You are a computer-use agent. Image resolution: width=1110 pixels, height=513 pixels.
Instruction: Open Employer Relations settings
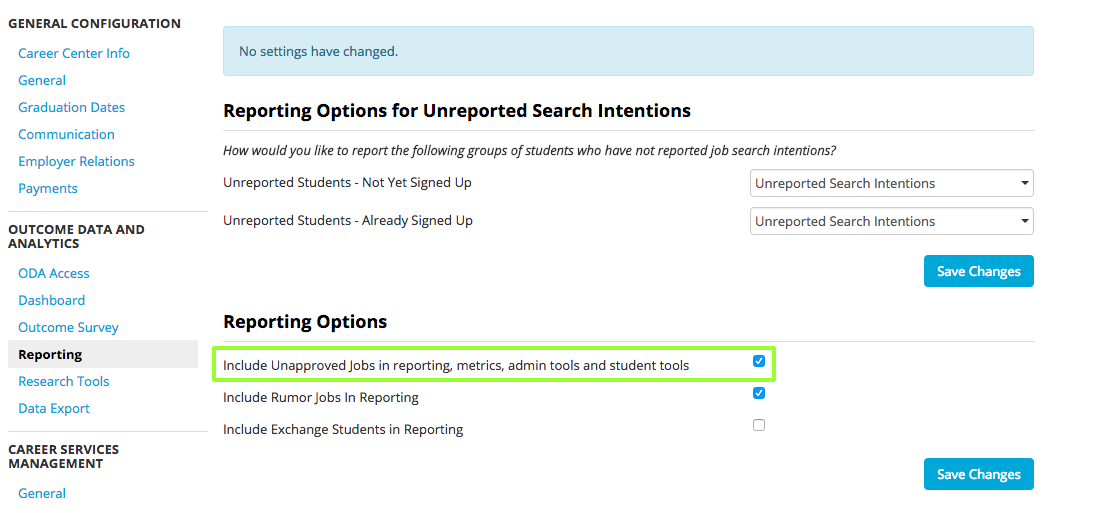click(76, 161)
